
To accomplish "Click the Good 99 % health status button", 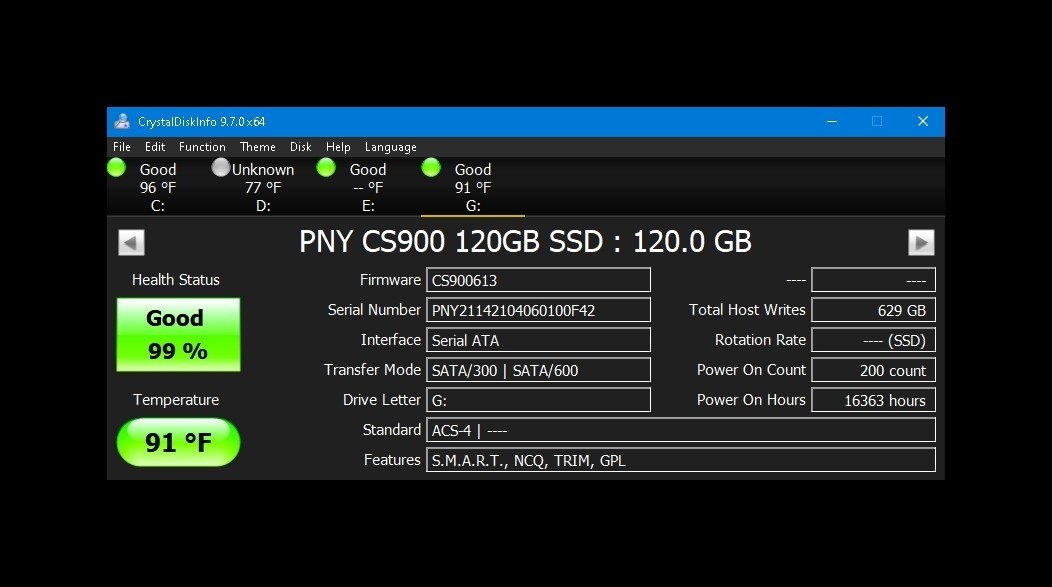I will (178, 335).
